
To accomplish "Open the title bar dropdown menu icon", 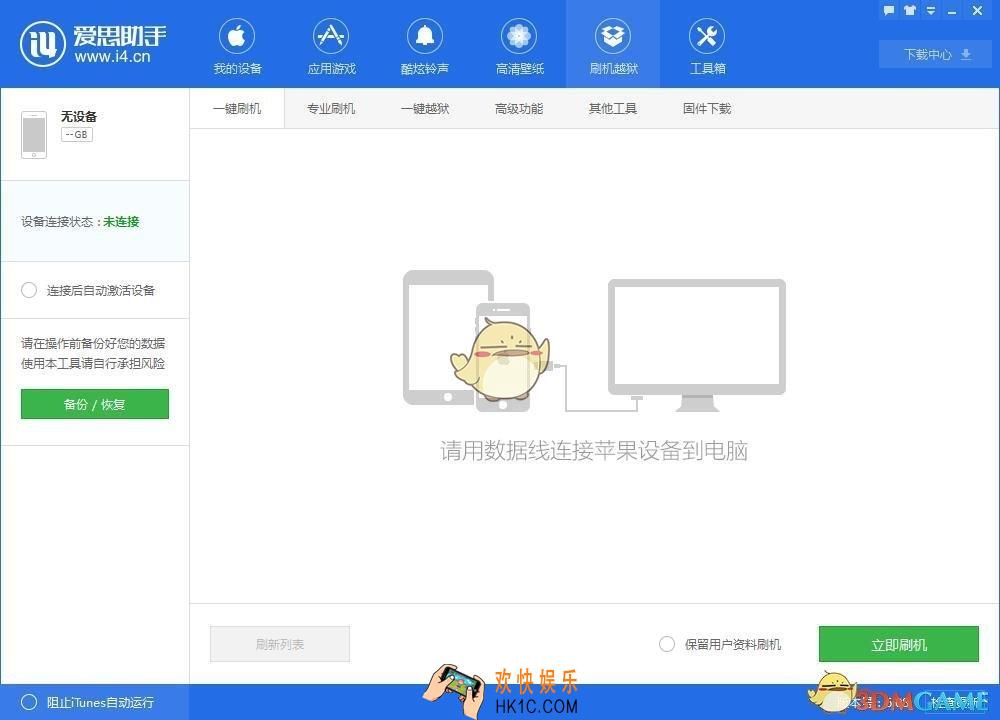I will pos(931,10).
